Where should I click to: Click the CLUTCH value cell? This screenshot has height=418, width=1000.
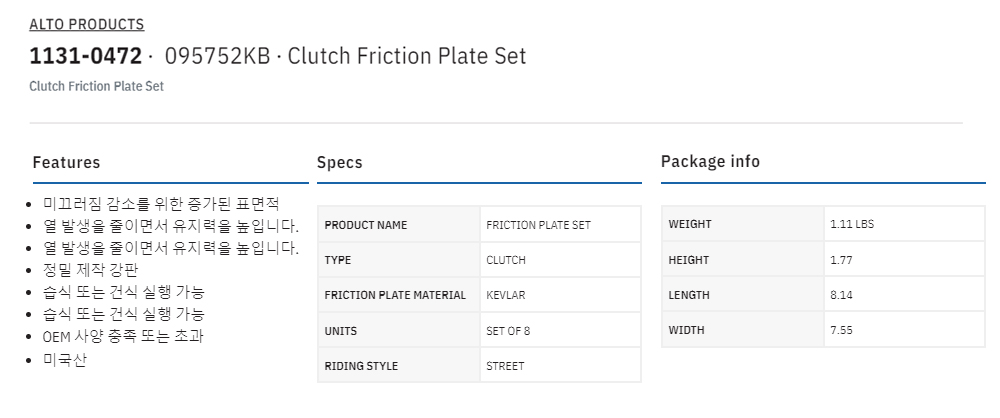click(506, 260)
